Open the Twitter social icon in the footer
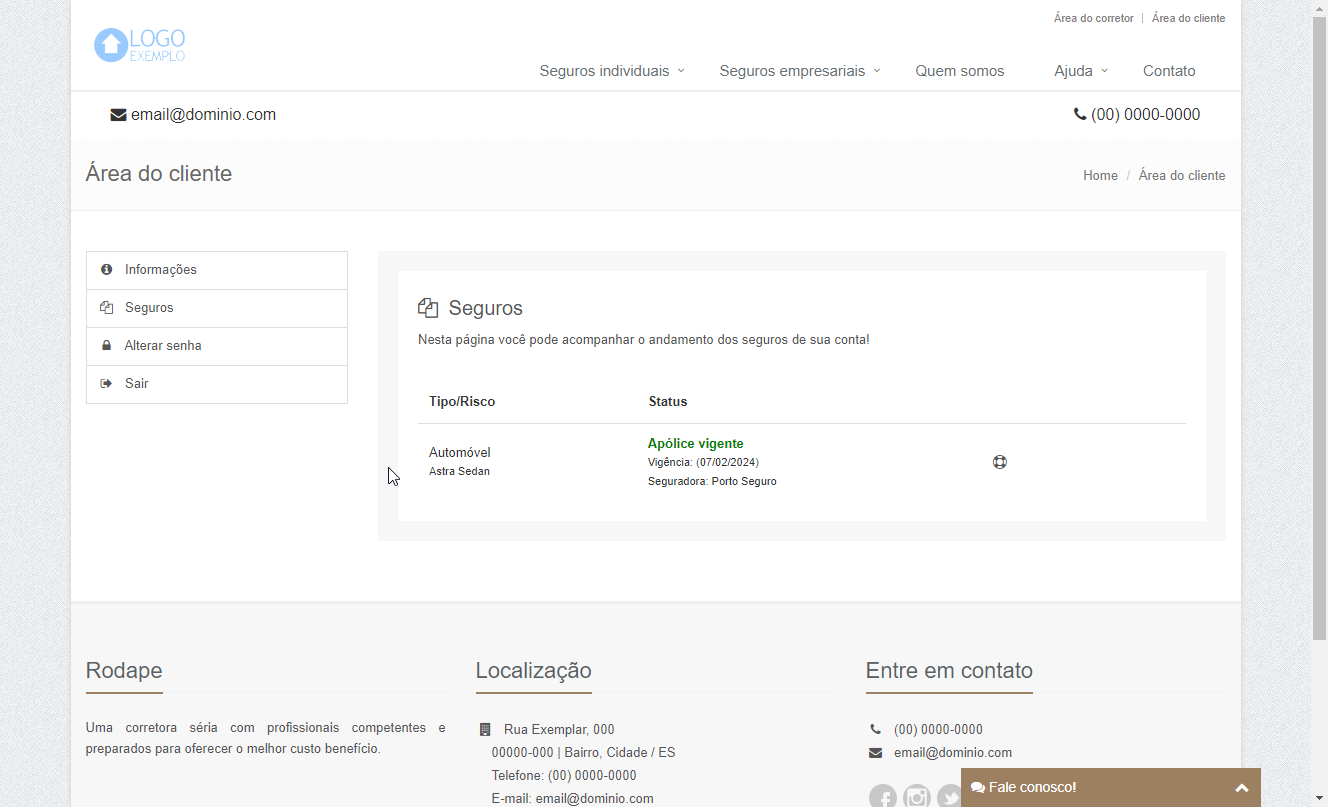The width and height of the screenshot is (1328, 807). coord(949,796)
